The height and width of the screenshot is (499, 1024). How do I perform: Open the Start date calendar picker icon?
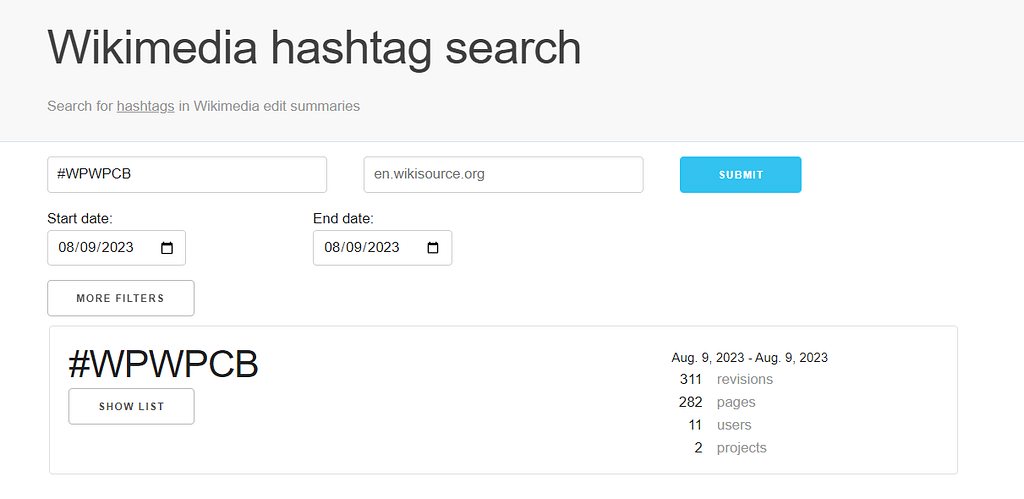(x=167, y=248)
